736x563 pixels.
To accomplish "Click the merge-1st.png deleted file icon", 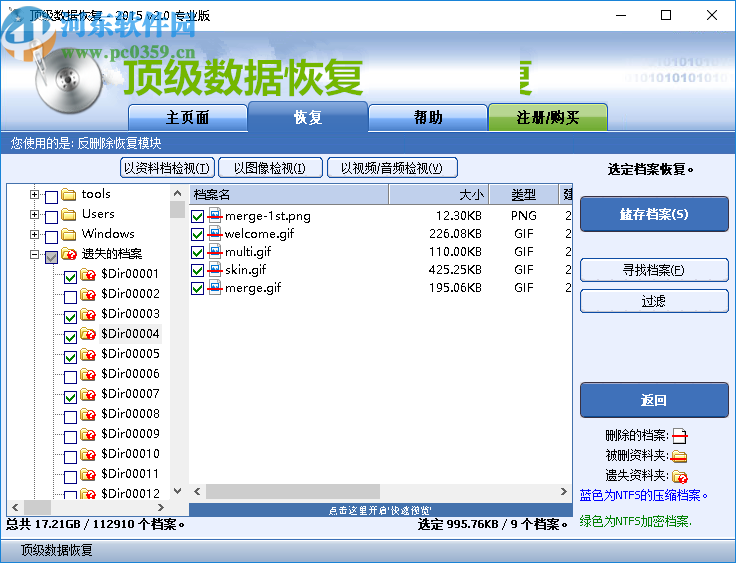I will tap(215, 216).
